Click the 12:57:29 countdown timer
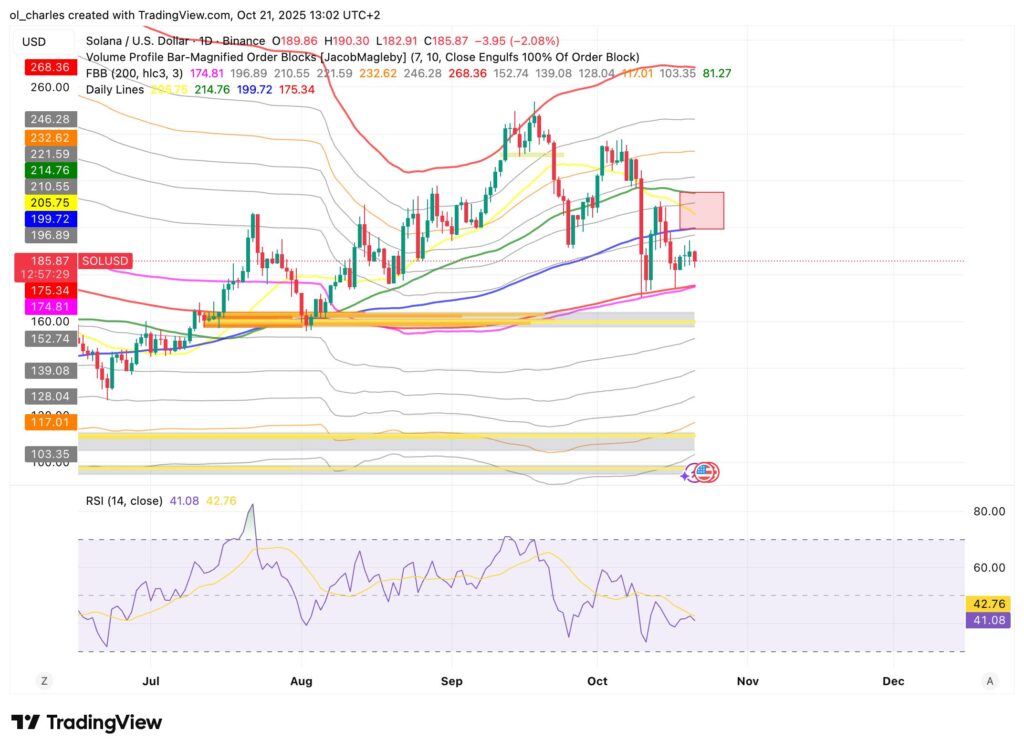The width and height of the screenshot is (1024, 751). pos(45,274)
